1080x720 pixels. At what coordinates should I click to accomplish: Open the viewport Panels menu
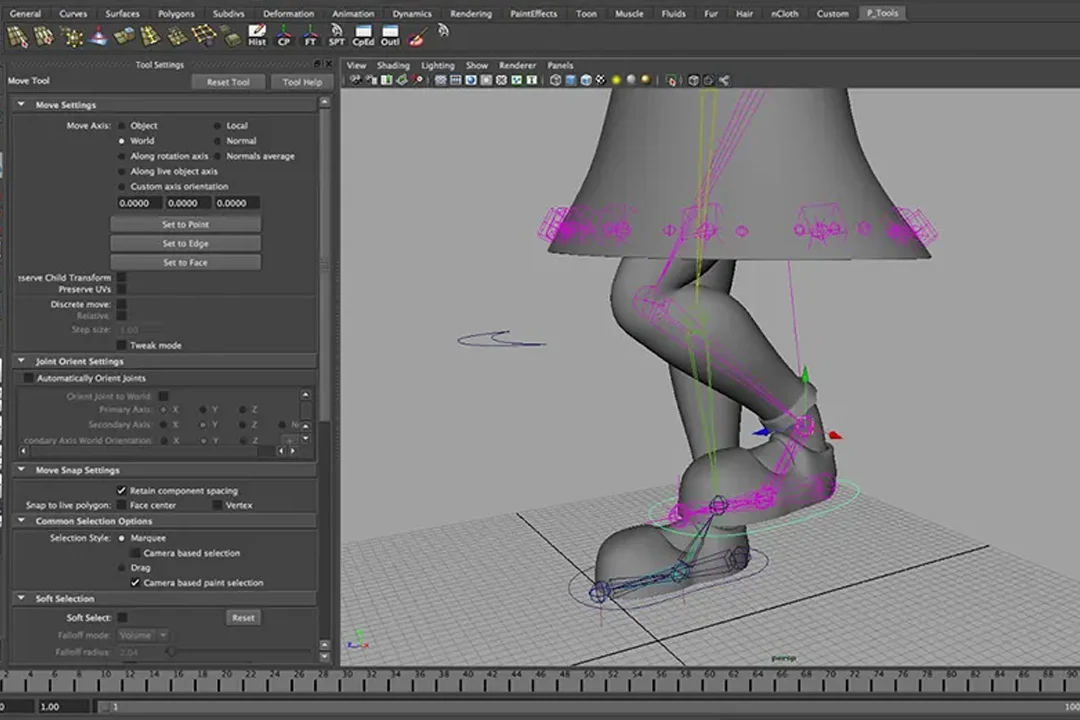560,65
